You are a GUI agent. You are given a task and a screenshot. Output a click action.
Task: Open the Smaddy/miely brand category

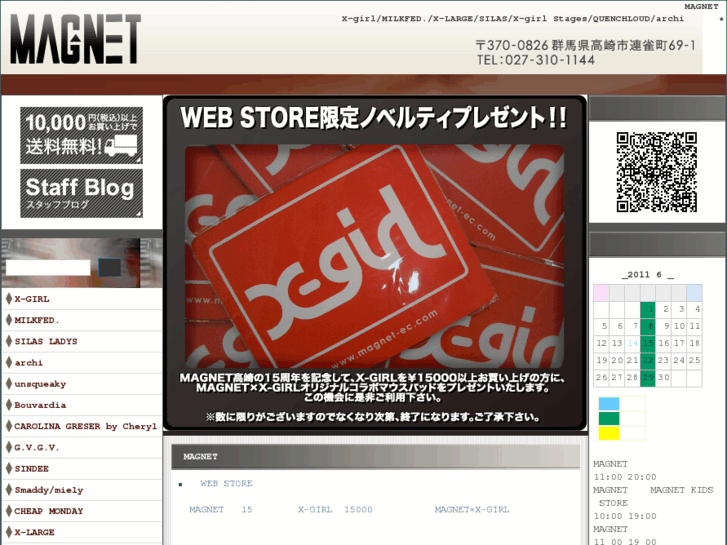(49, 490)
